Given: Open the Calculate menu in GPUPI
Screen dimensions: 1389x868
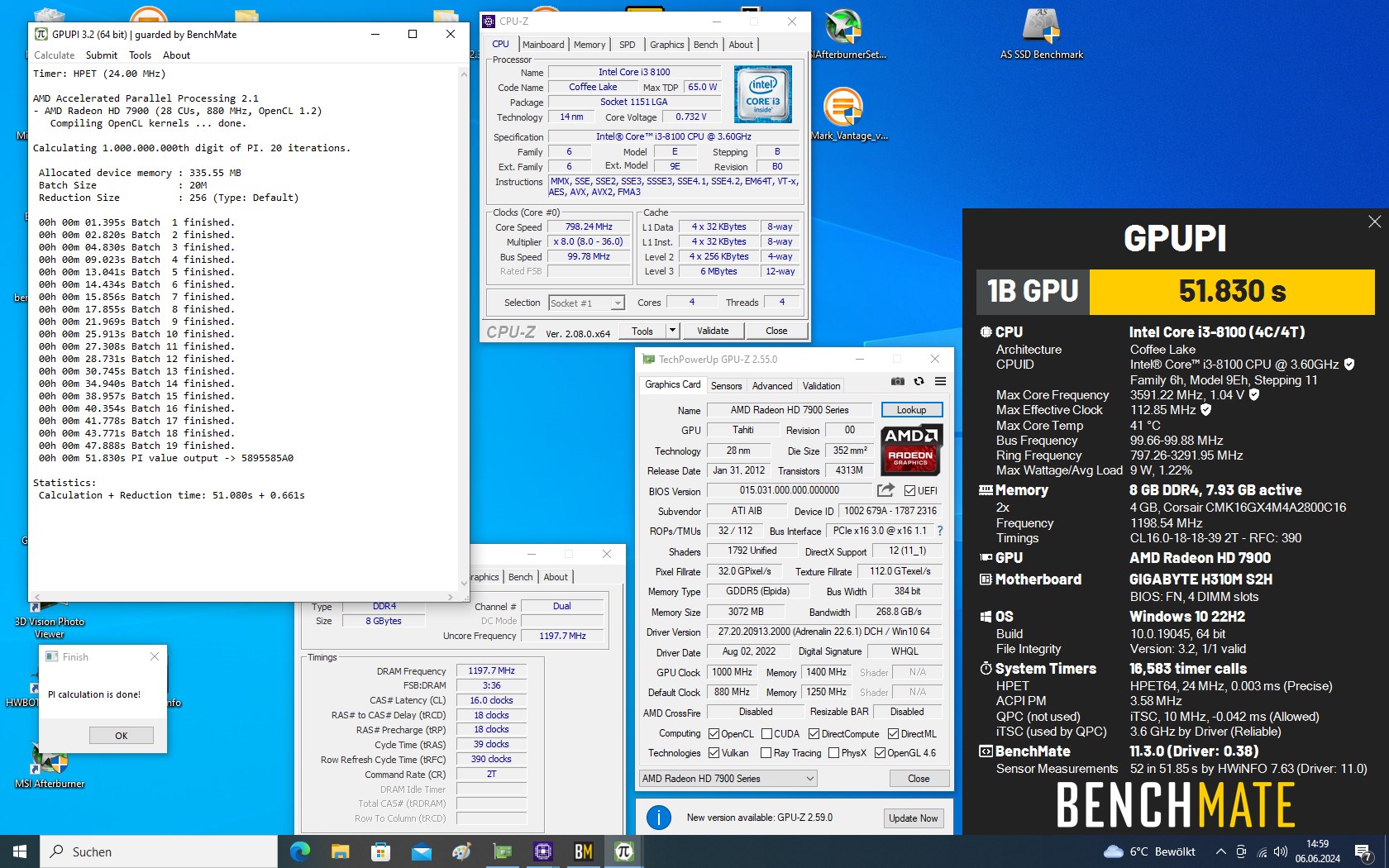Looking at the screenshot, I should coord(54,55).
